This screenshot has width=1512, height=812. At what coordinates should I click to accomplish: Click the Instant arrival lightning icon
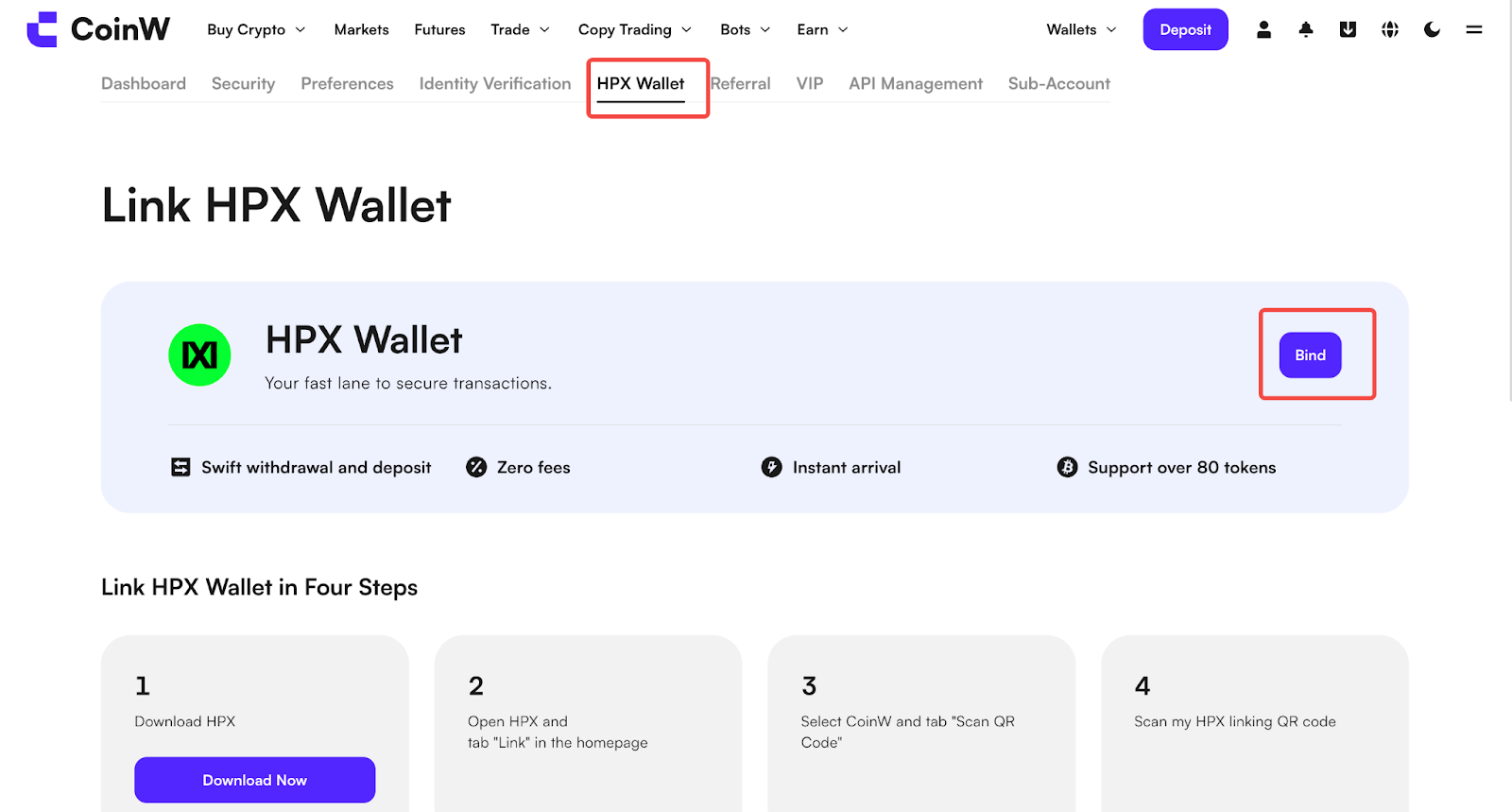pyautogui.click(x=772, y=467)
